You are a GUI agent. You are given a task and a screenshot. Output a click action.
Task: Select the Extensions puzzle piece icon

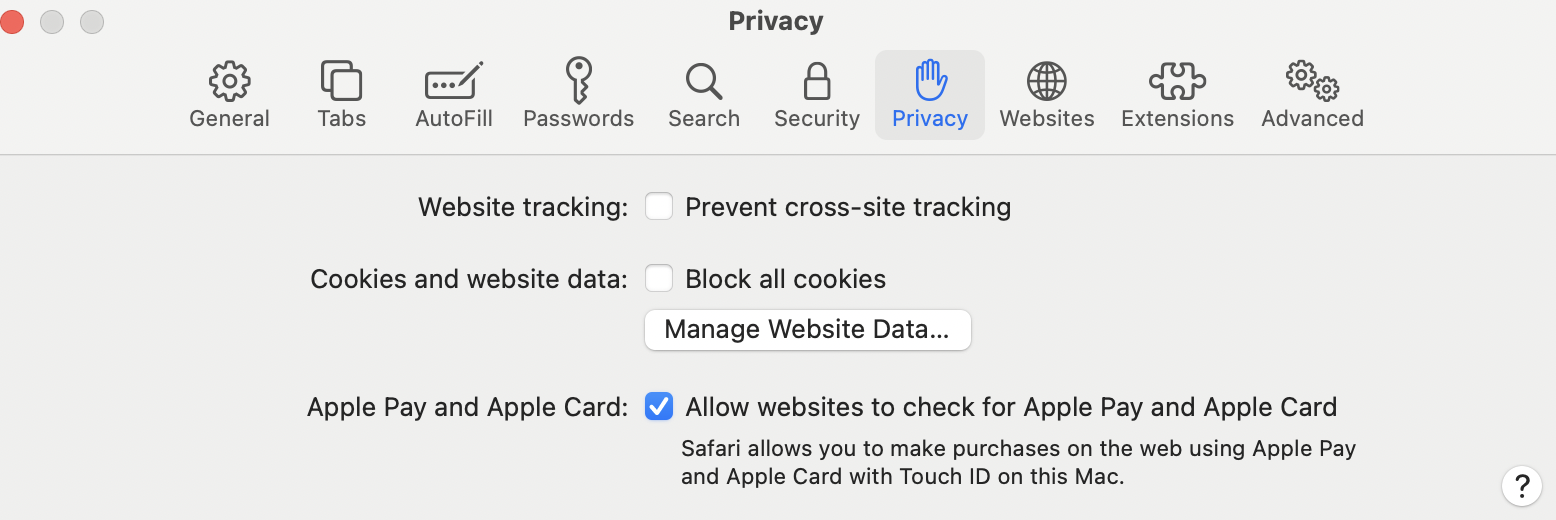point(1177,81)
